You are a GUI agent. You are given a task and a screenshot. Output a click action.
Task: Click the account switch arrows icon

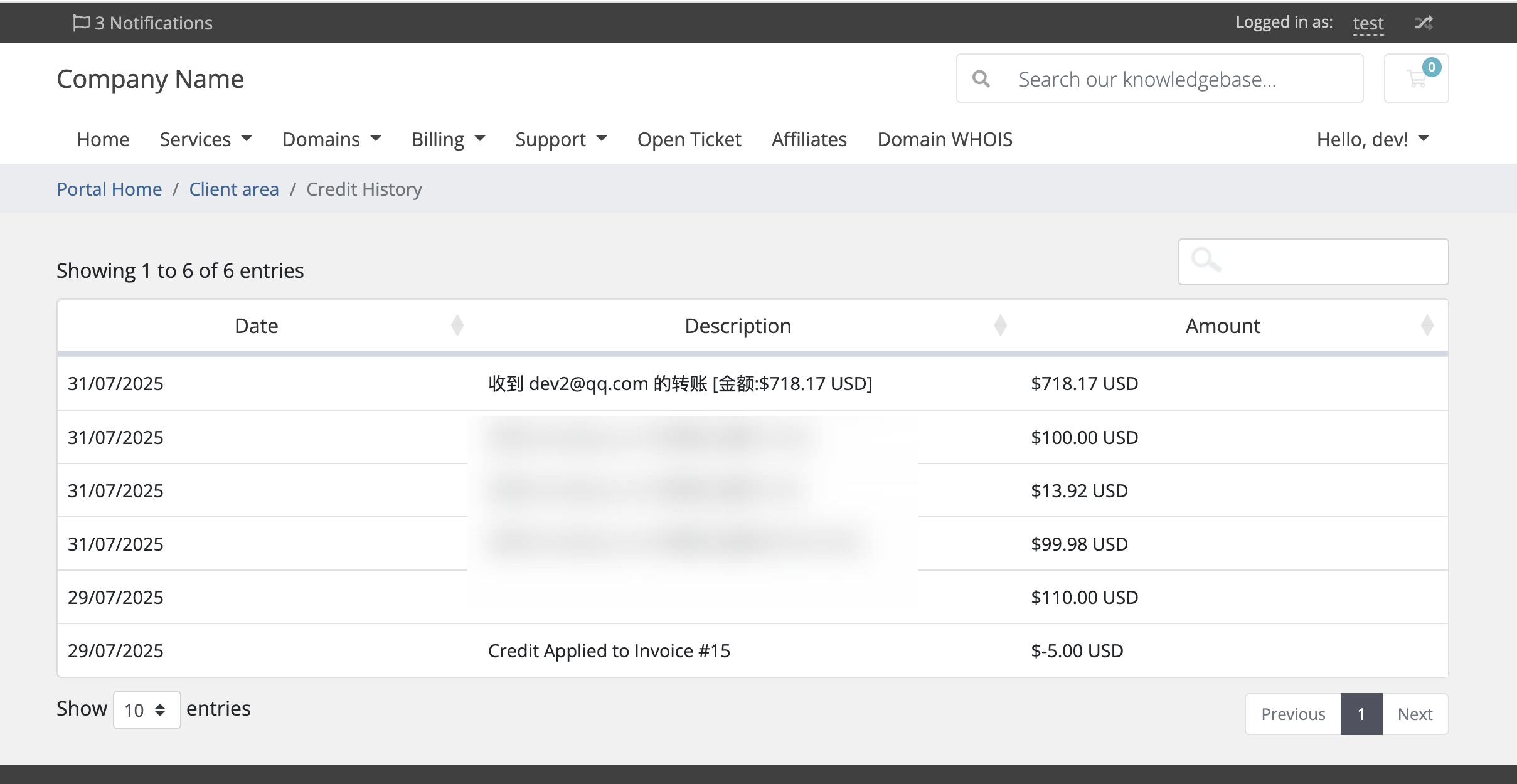(x=1423, y=23)
